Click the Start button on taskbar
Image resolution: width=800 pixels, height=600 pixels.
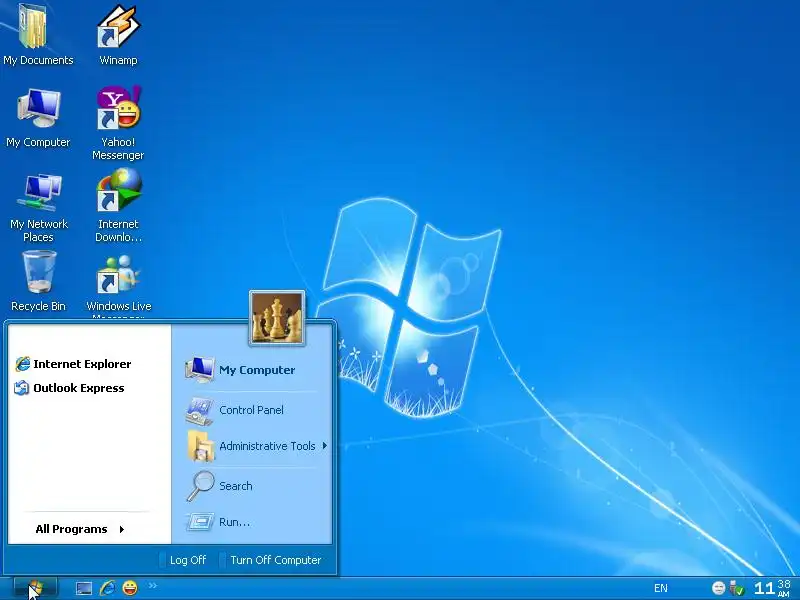[x=35, y=588]
